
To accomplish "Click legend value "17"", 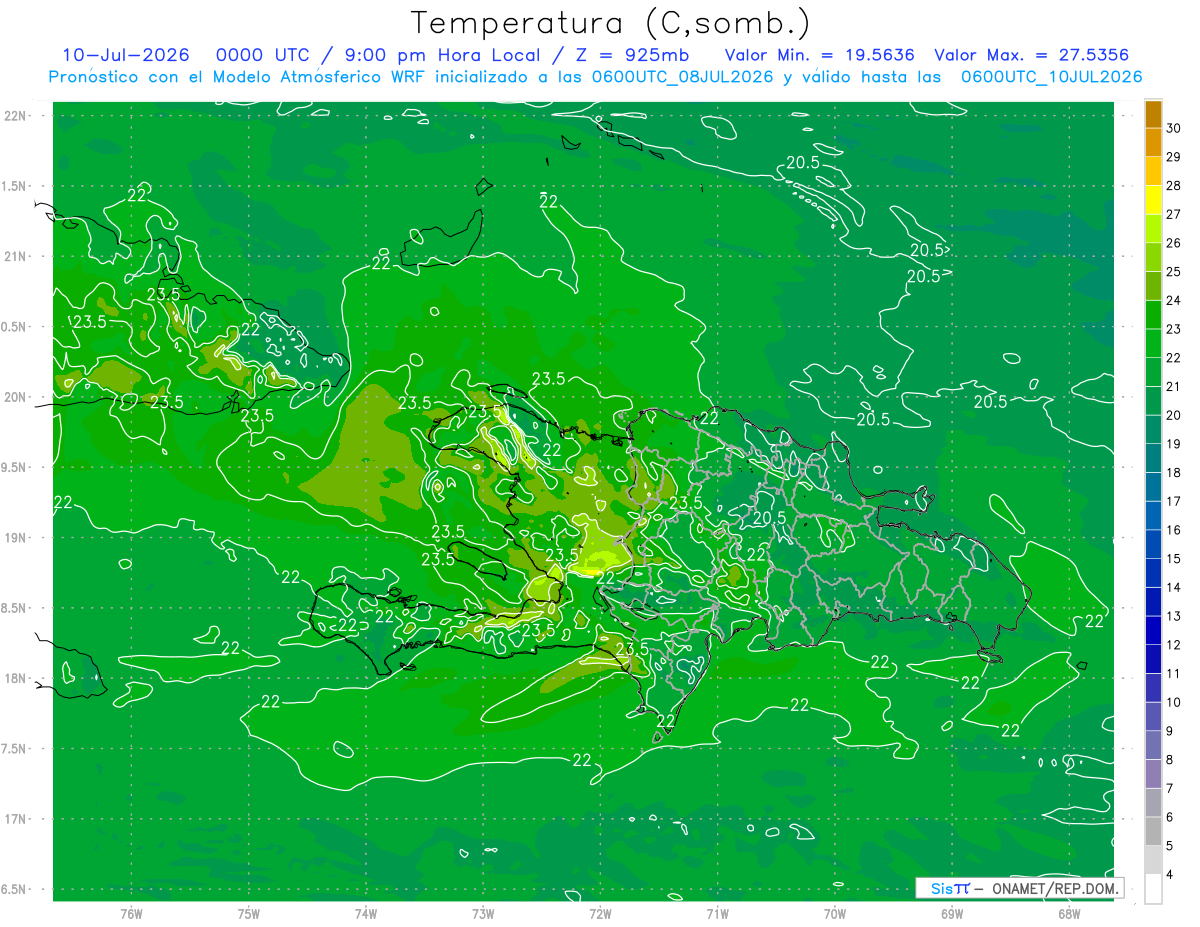I will (1174, 501).
